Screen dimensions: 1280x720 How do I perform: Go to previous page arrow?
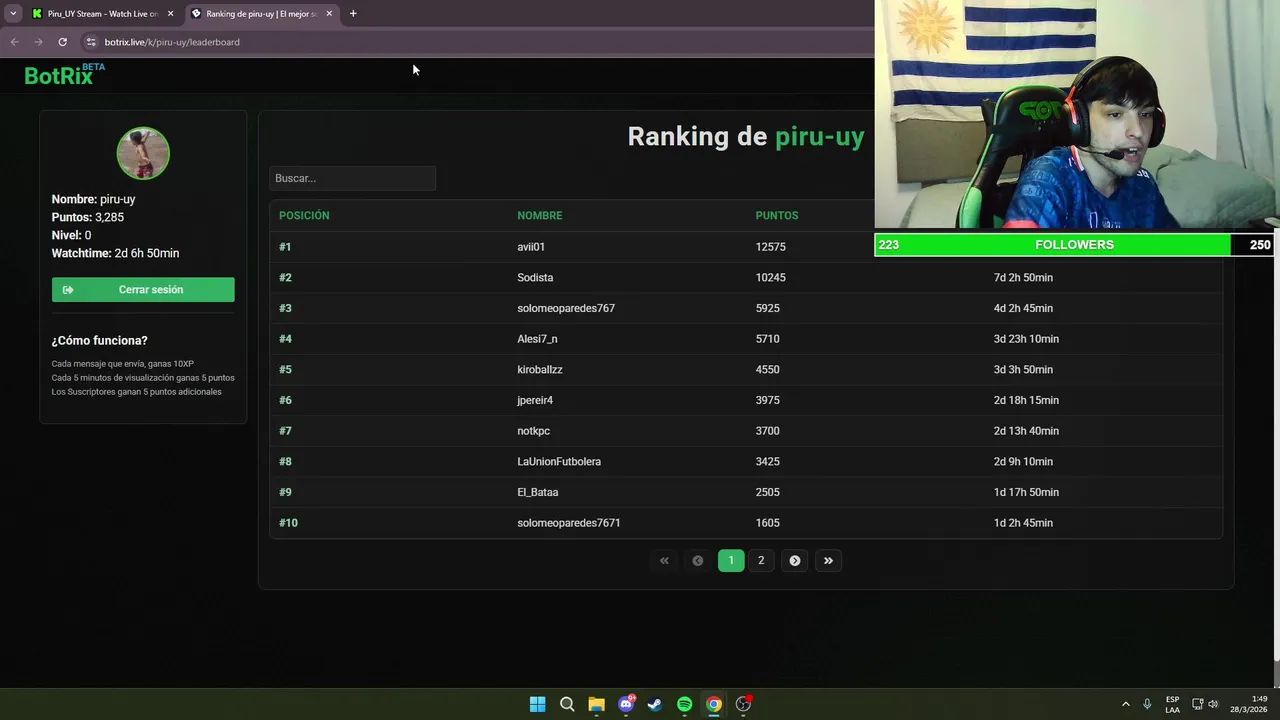[698, 561]
